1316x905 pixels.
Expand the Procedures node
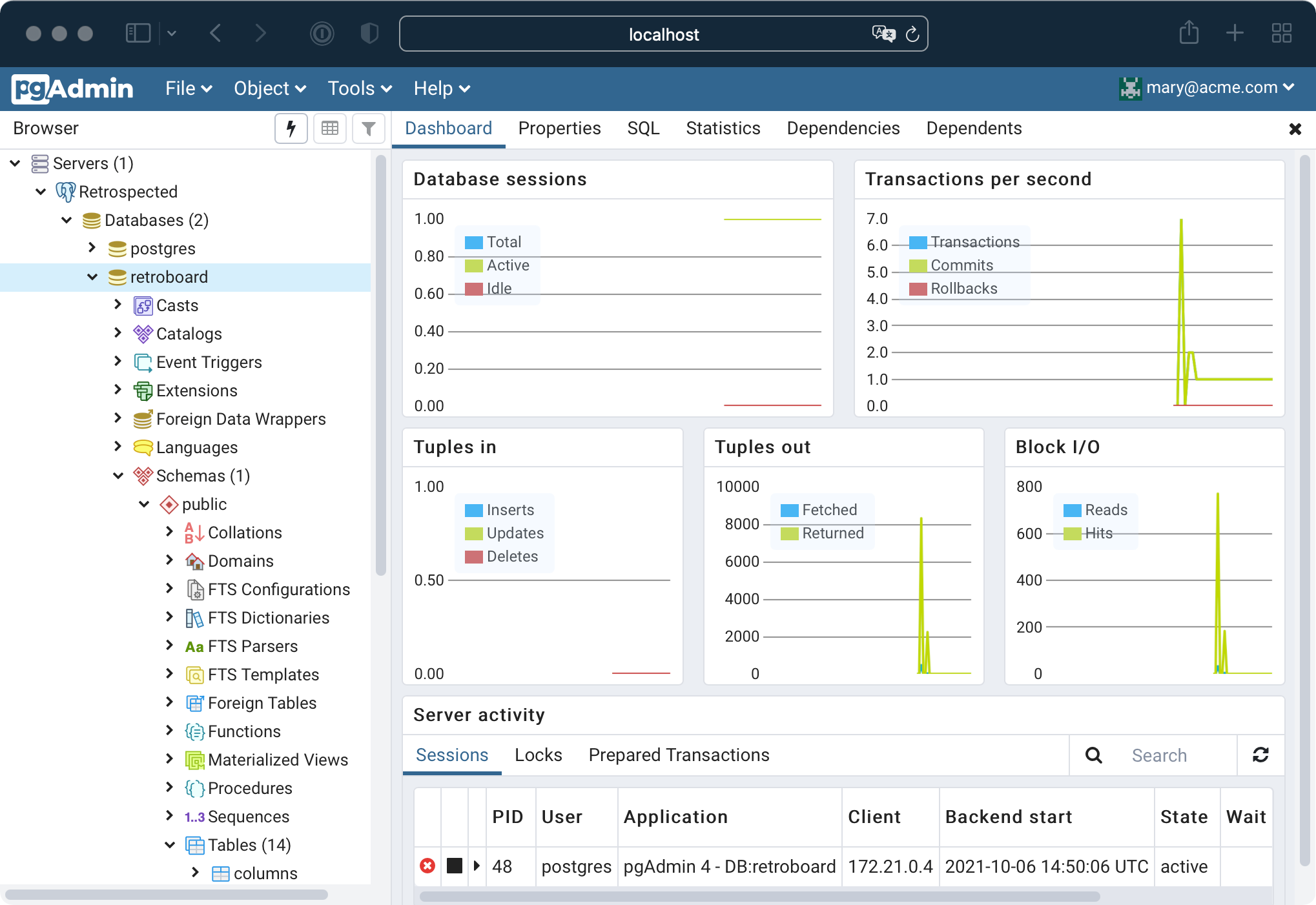tap(170, 788)
